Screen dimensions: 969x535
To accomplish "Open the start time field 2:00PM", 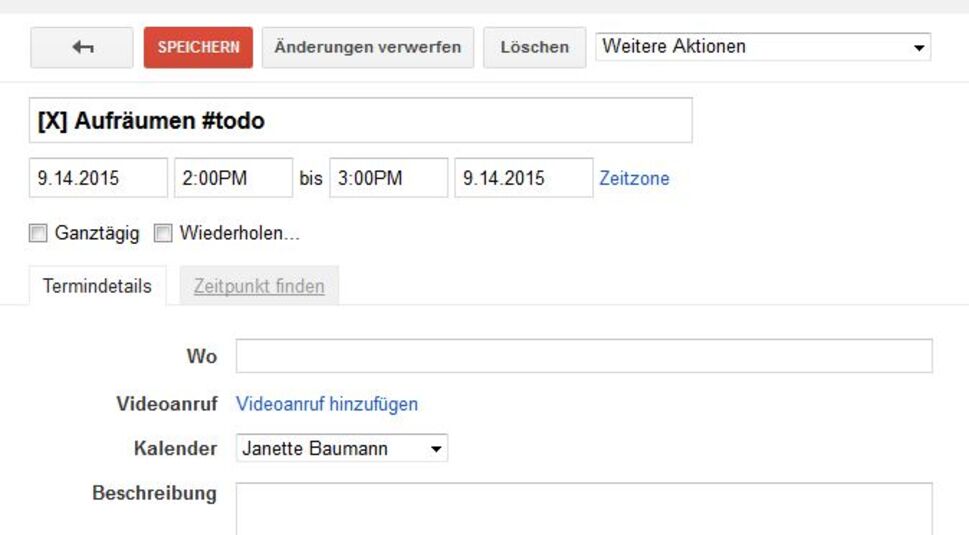I will point(233,179).
